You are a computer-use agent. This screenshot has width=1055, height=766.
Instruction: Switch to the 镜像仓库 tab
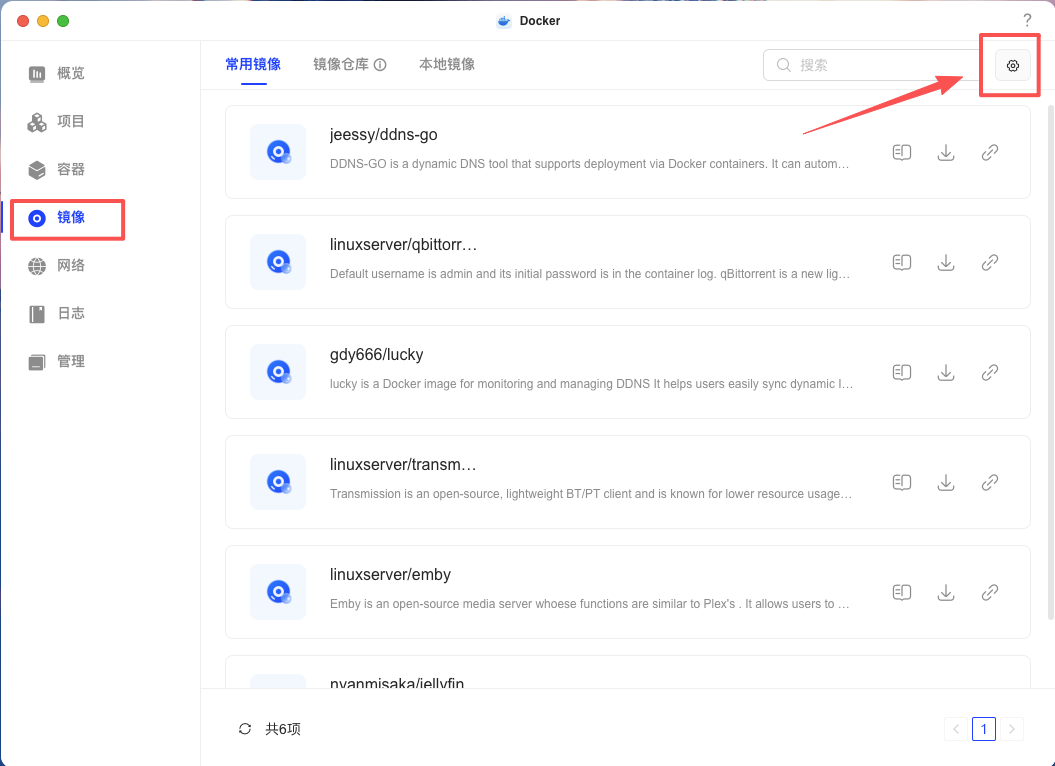coord(341,65)
